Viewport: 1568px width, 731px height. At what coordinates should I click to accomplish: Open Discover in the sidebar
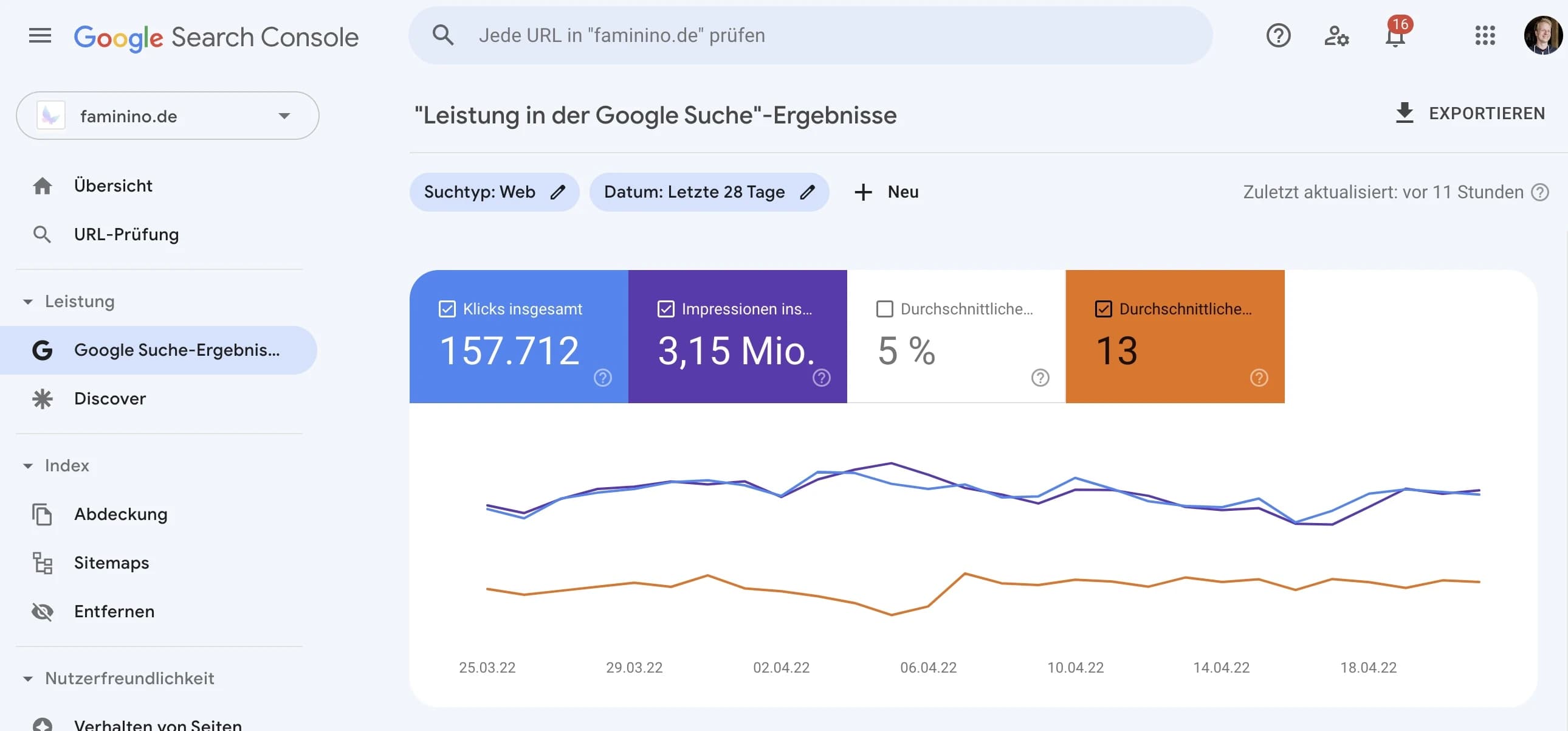pyautogui.click(x=109, y=399)
